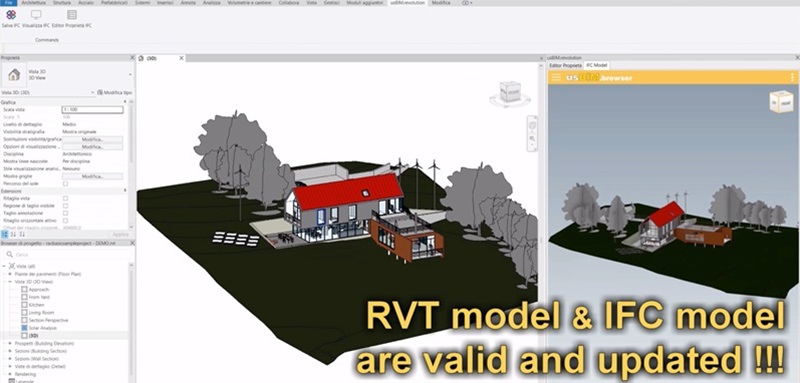Click the Solar Analysis view box icon
The height and width of the screenshot is (383, 800).
pyautogui.click(x=24, y=328)
